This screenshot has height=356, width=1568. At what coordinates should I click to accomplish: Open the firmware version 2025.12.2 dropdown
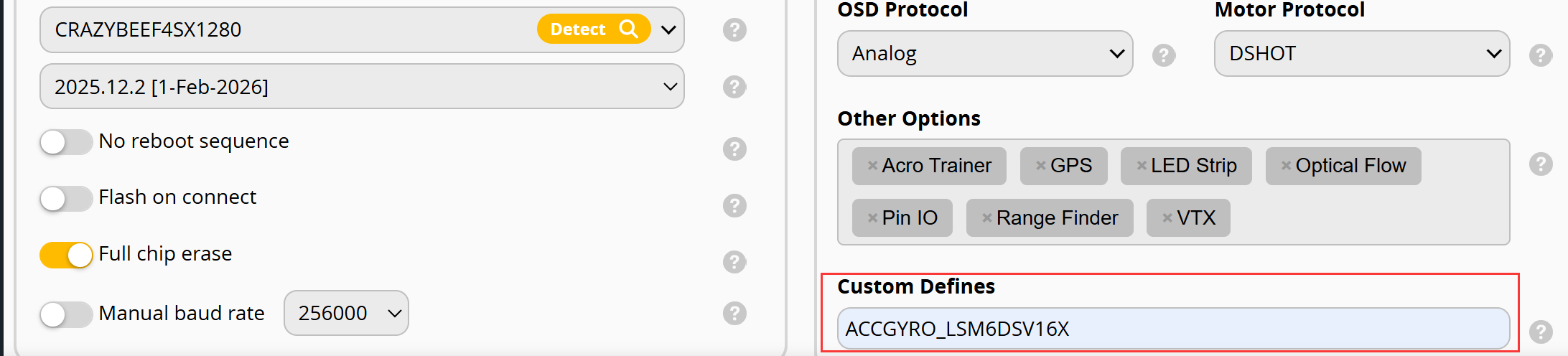[362, 87]
